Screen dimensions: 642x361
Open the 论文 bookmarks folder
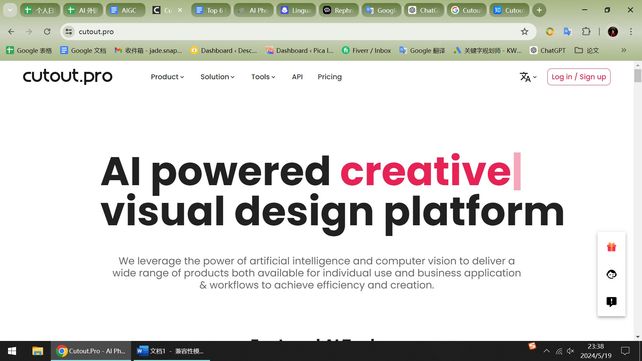587,50
